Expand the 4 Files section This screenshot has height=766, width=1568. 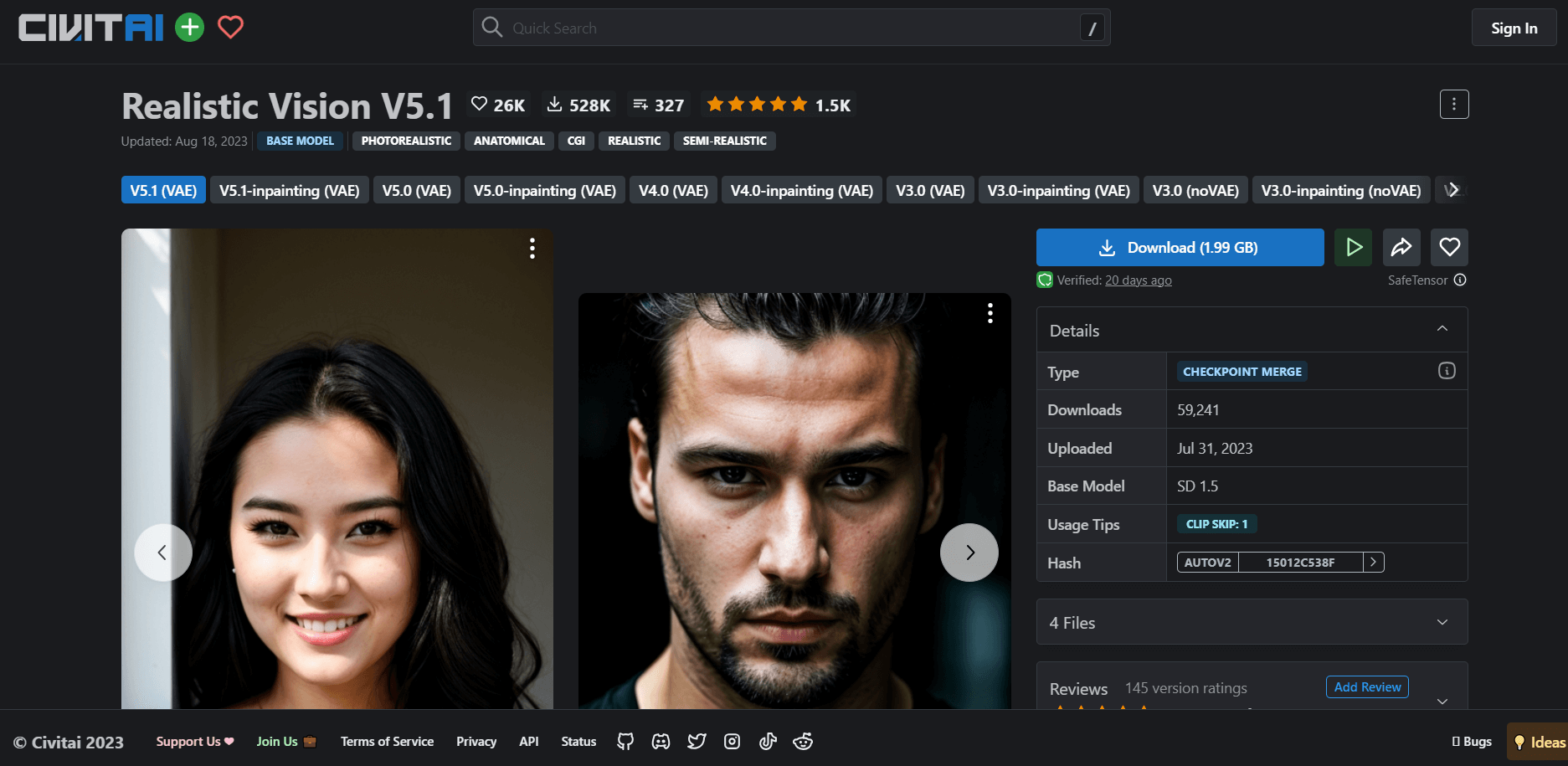click(x=1442, y=622)
